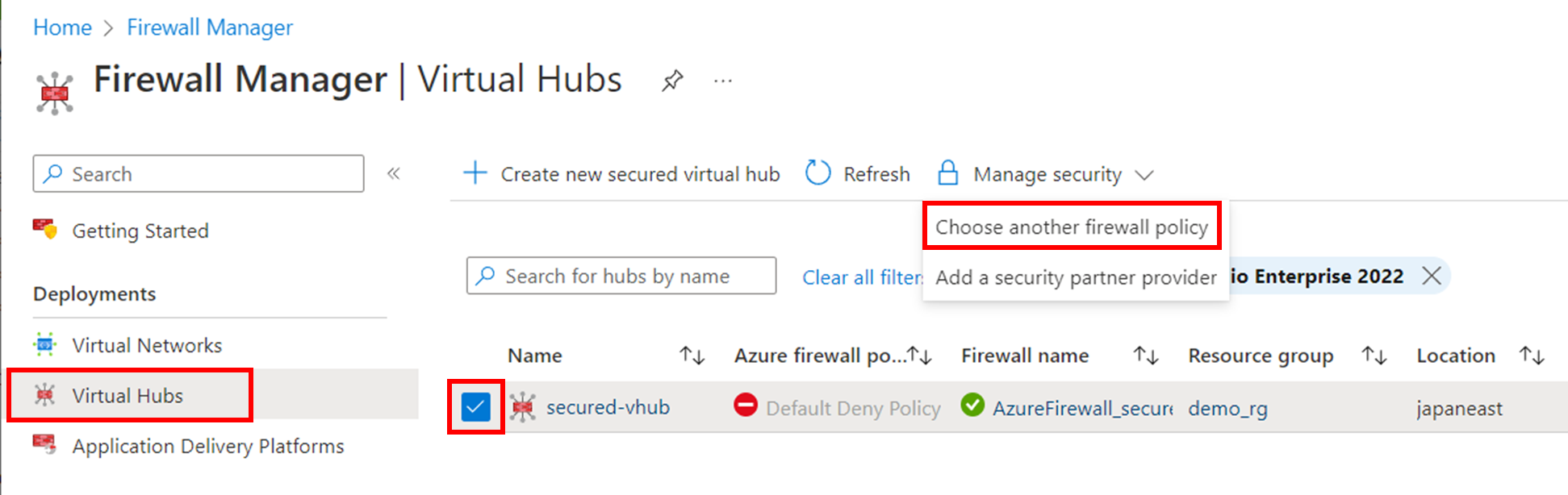Open the secured-vhub hub link
The image size is (1568, 495).
tap(608, 407)
